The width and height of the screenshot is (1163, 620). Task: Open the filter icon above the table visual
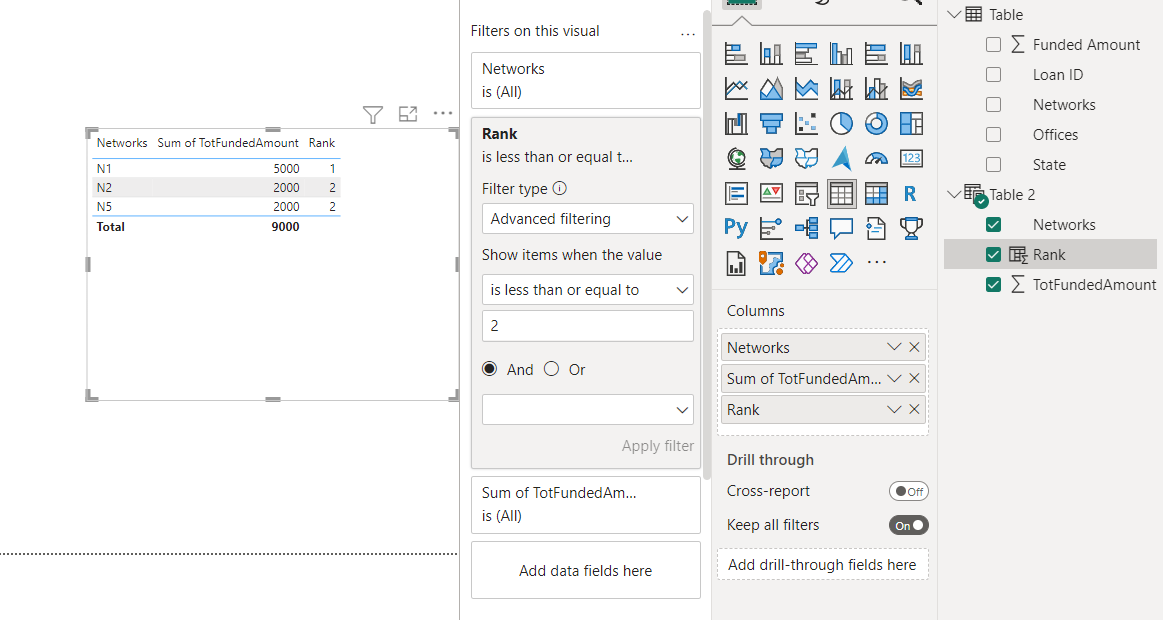pos(373,114)
